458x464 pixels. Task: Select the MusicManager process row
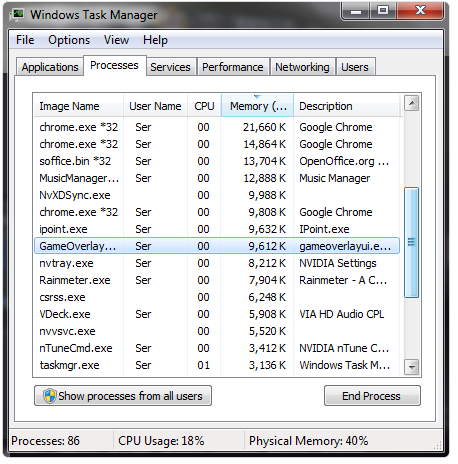(217, 178)
